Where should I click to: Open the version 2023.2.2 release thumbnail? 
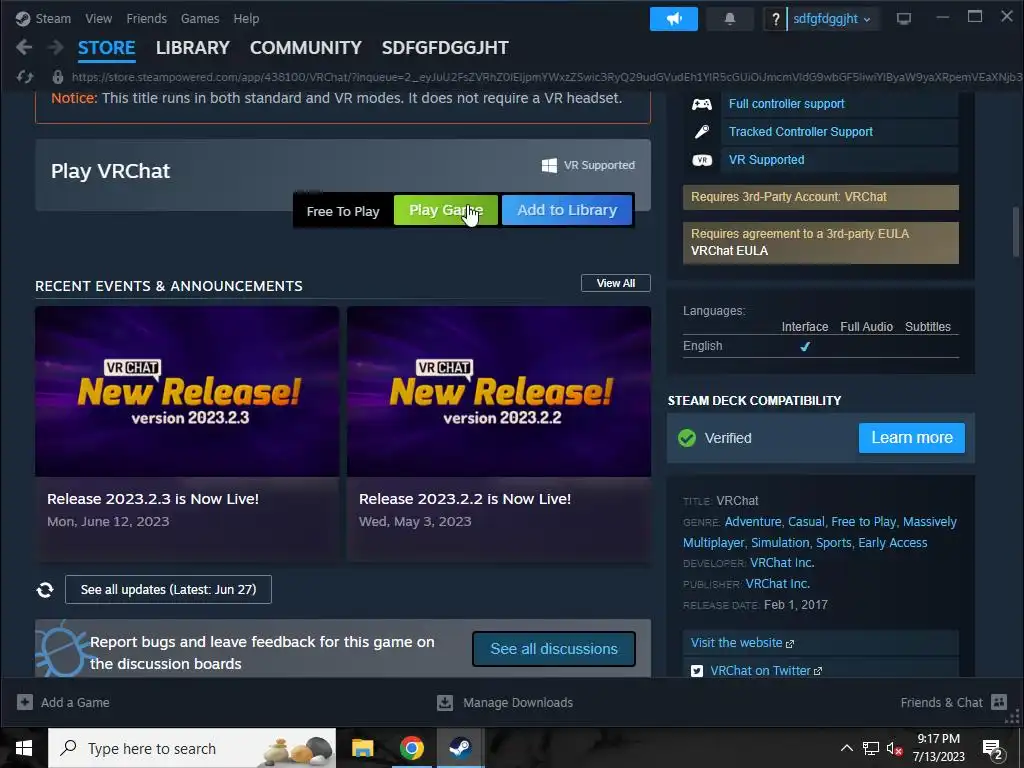coord(499,391)
